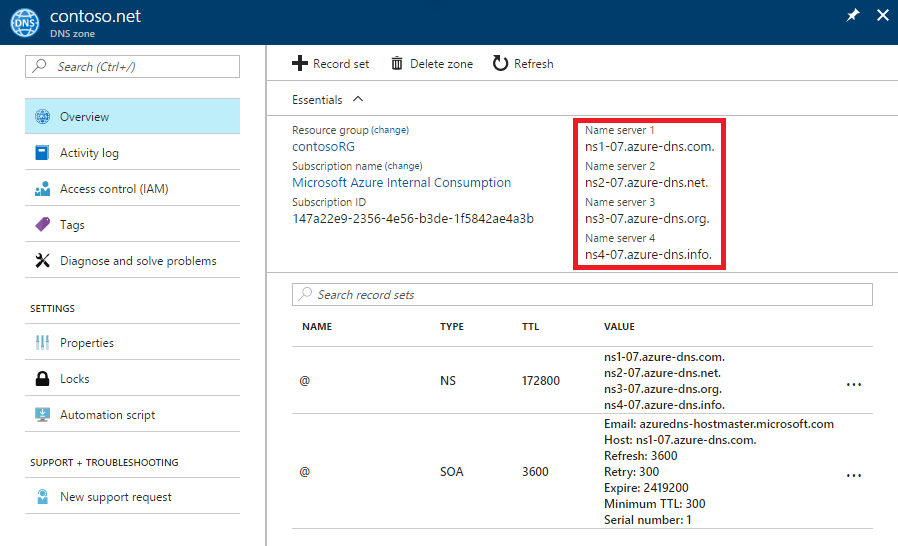The height and width of the screenshot is (546, 898).
Task: Select the Email: azuredns-hostmaster.microsoft.com value
Action: [719, 424]
